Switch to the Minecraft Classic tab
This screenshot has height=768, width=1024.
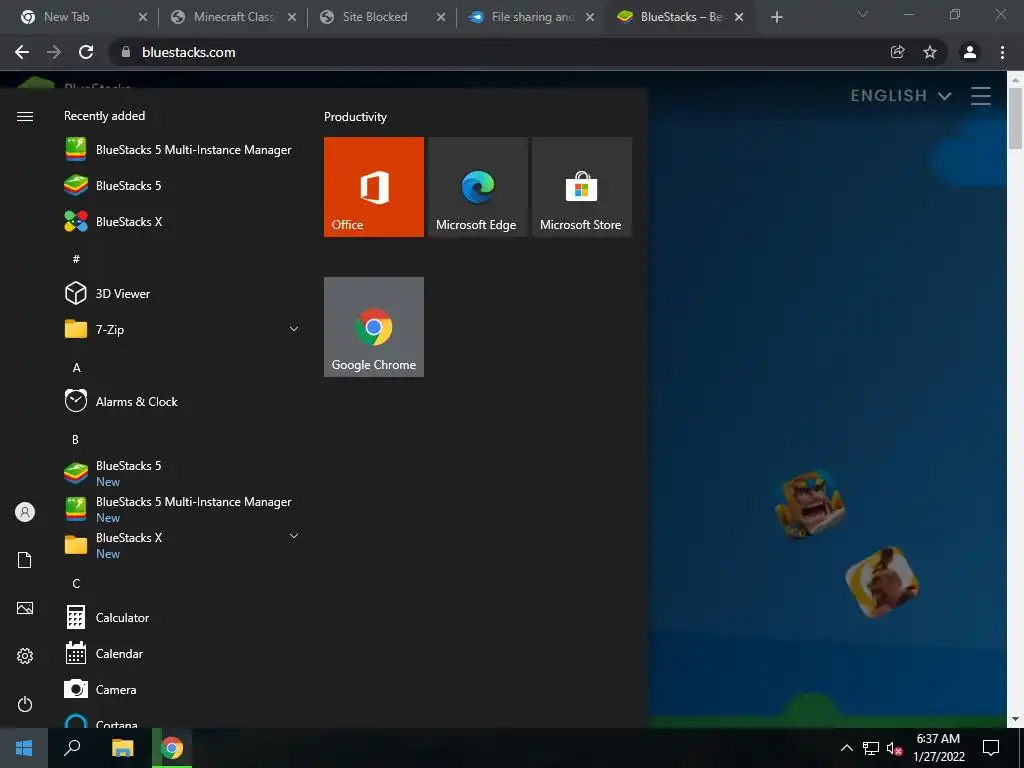click(233, 17)
